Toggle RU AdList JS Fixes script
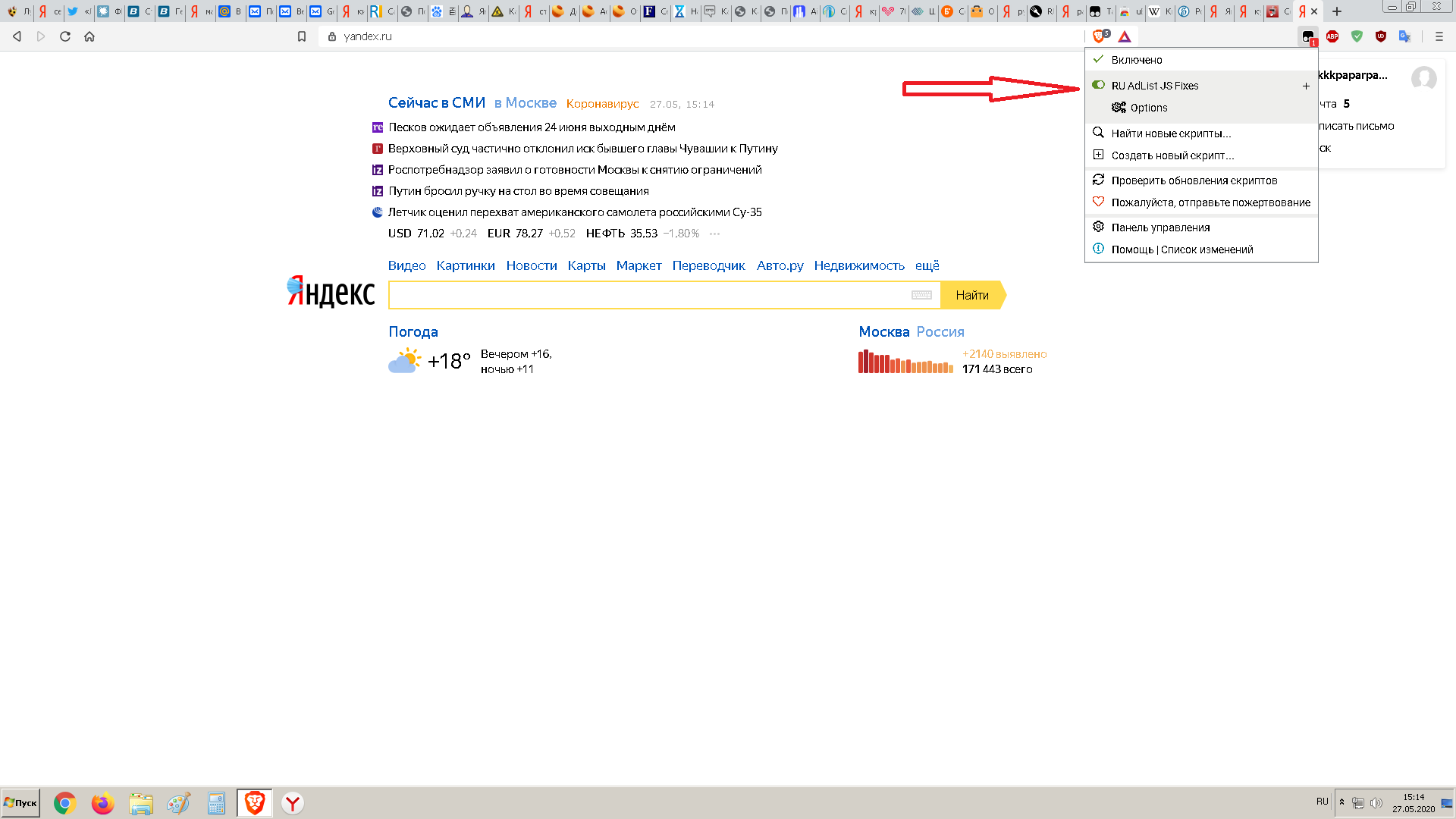The image size is (1456, 819). [1100, 85]
